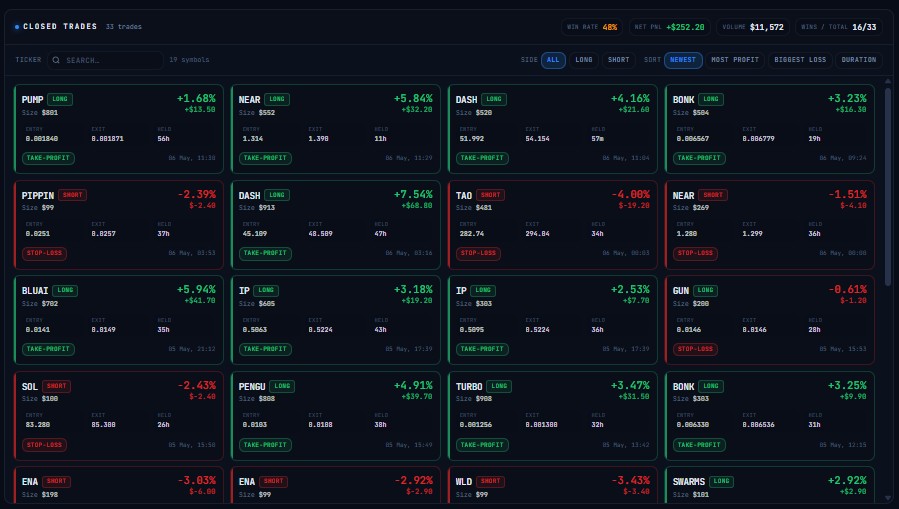Sort trades by Newest
The width and height of the screenshot is (899, 509).
683,60
